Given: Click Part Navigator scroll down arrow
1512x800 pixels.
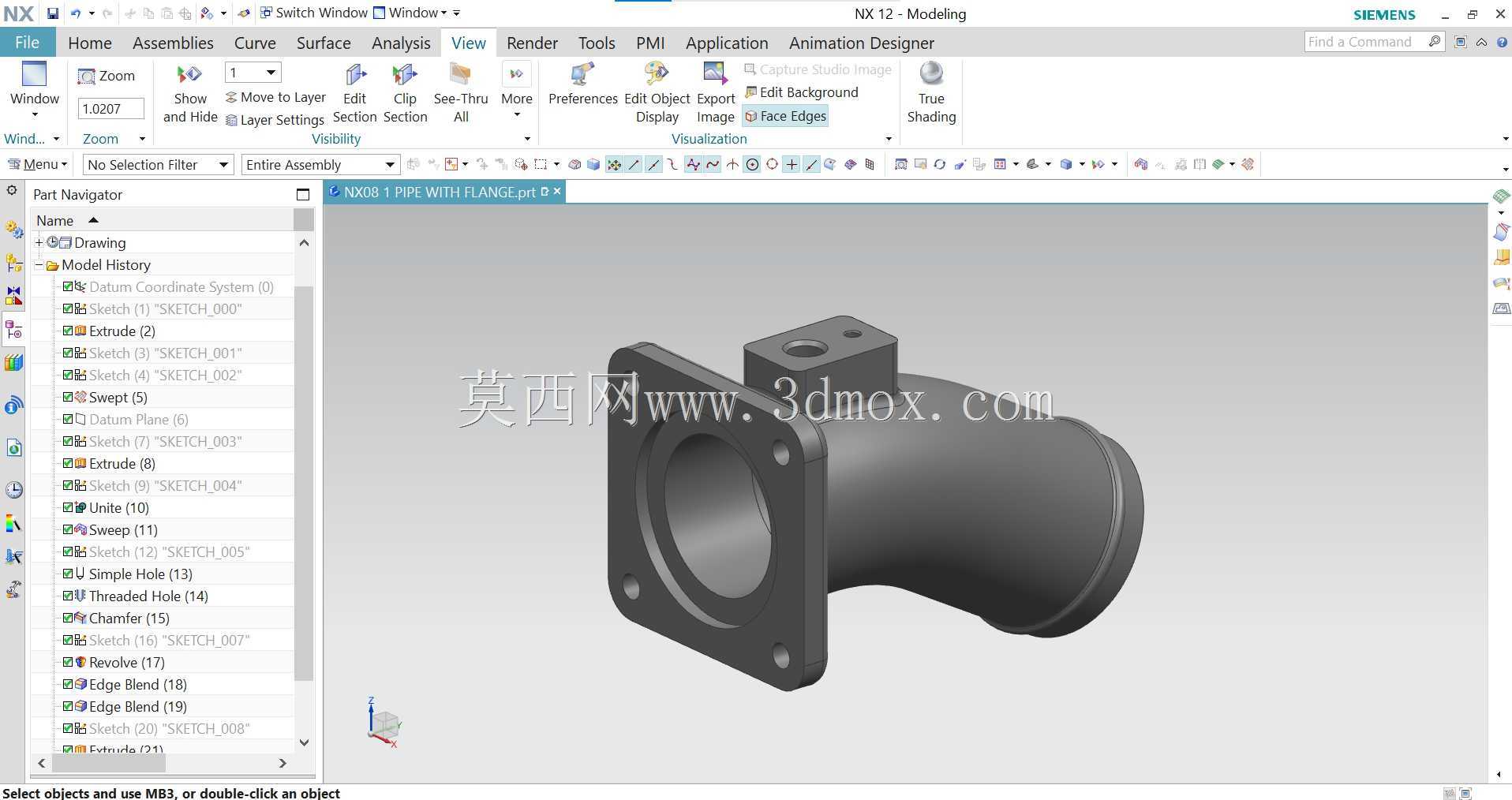Looking at the screenshot, I should [304, 743].
